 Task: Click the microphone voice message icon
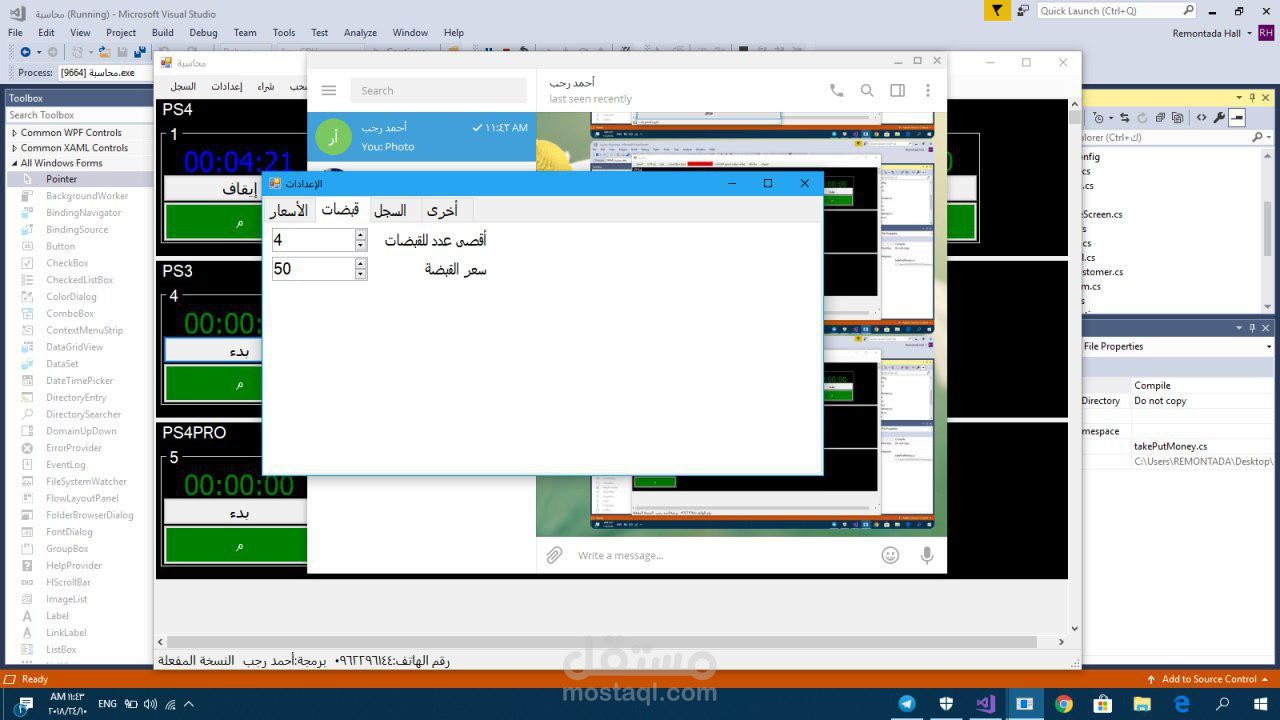coord(927,555)
